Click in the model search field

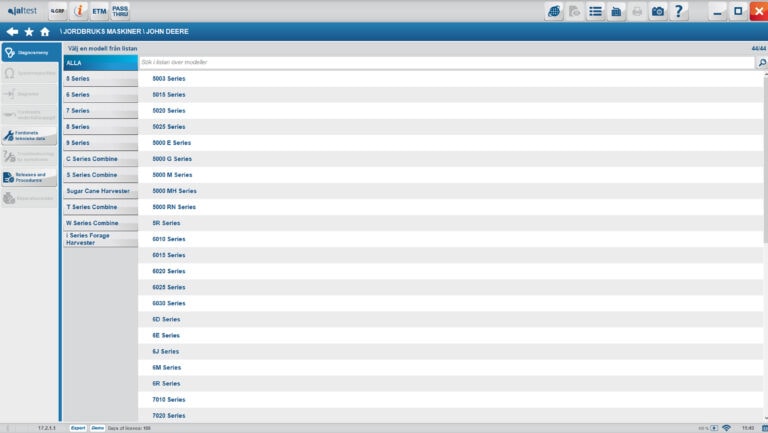(446, 62)
